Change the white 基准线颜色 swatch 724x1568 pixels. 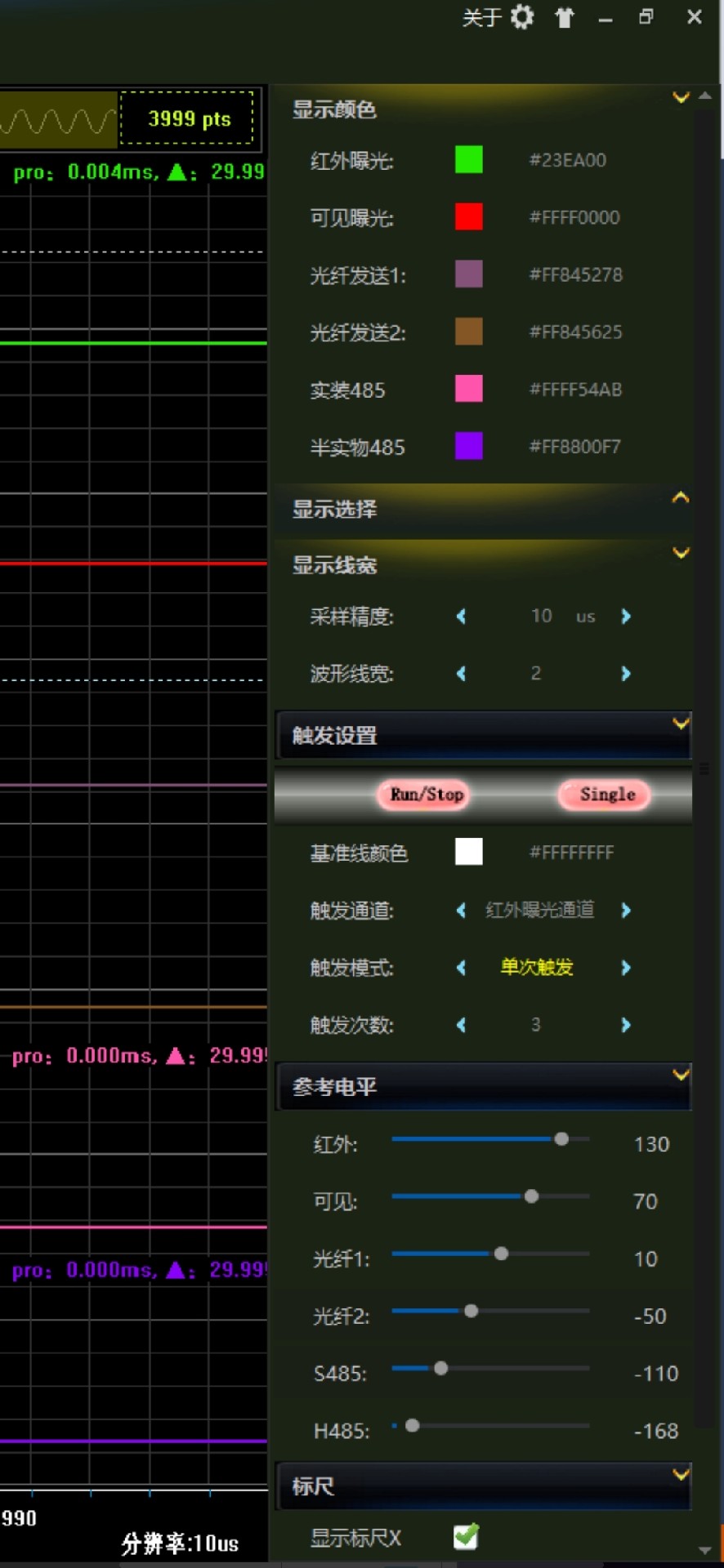tap(468, 852)
